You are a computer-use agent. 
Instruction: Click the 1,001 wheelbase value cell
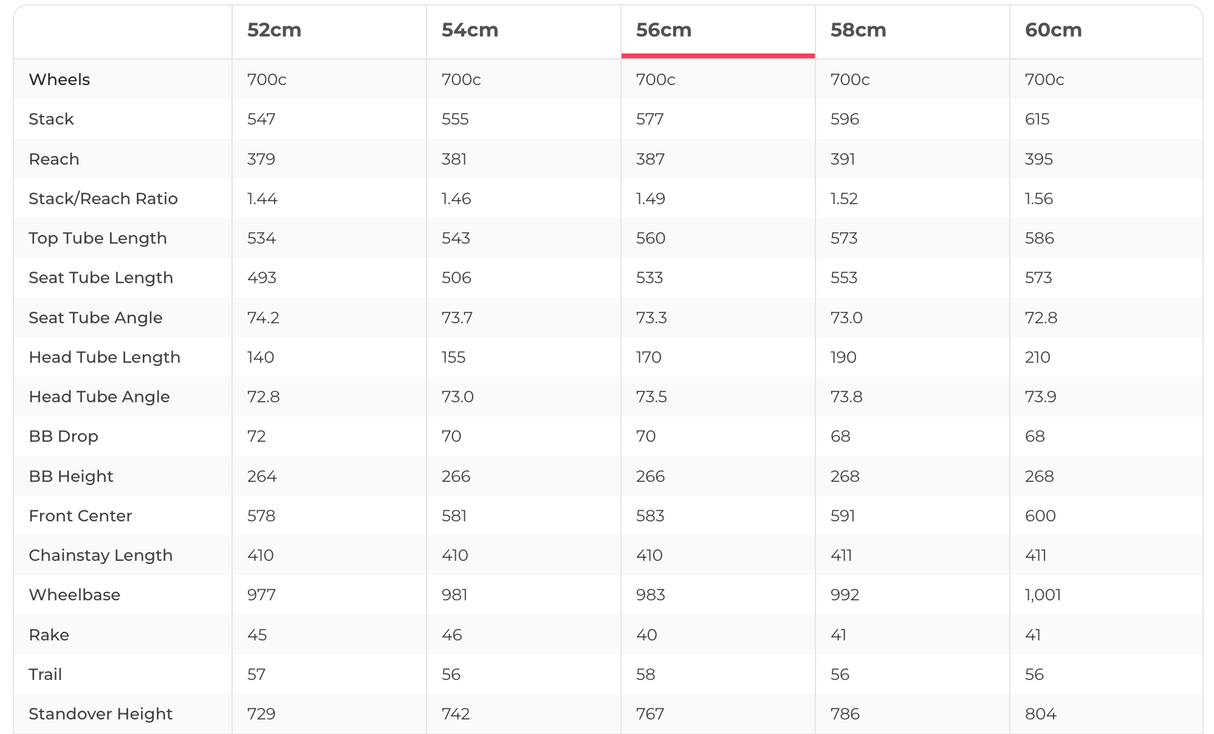[x=1043, y=595]
